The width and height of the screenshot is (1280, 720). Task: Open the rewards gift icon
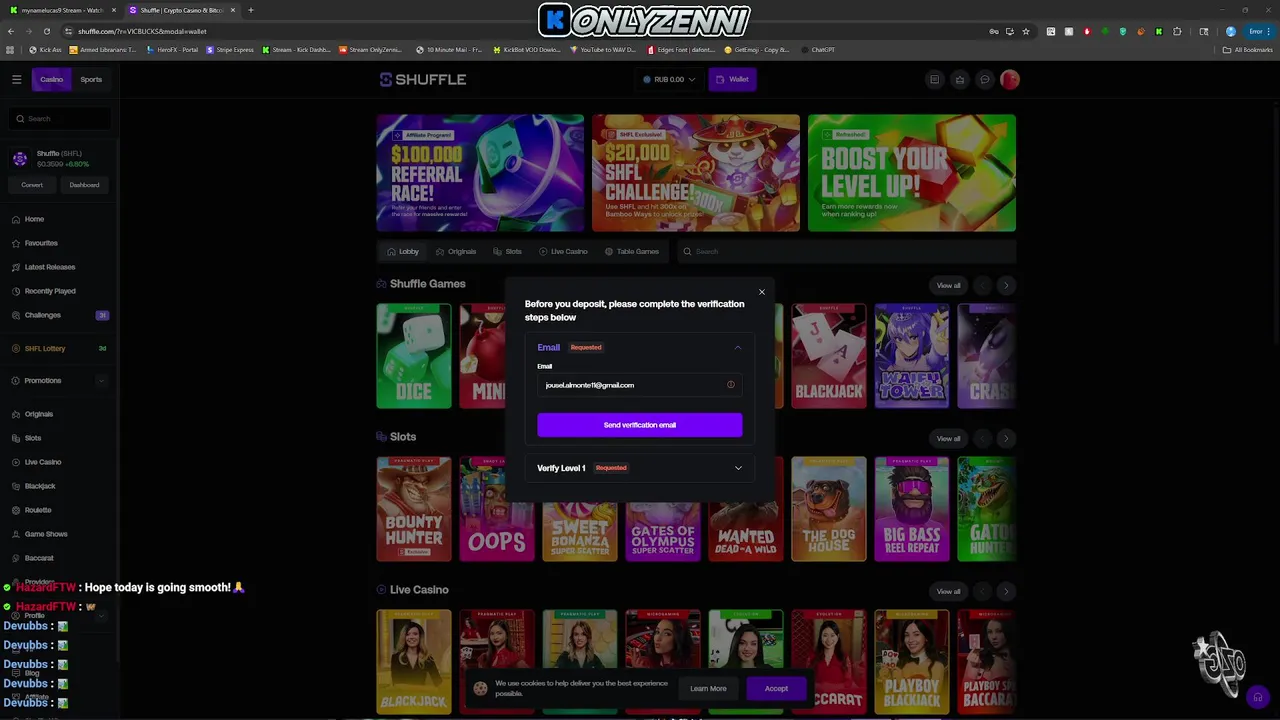pos(959,79)
